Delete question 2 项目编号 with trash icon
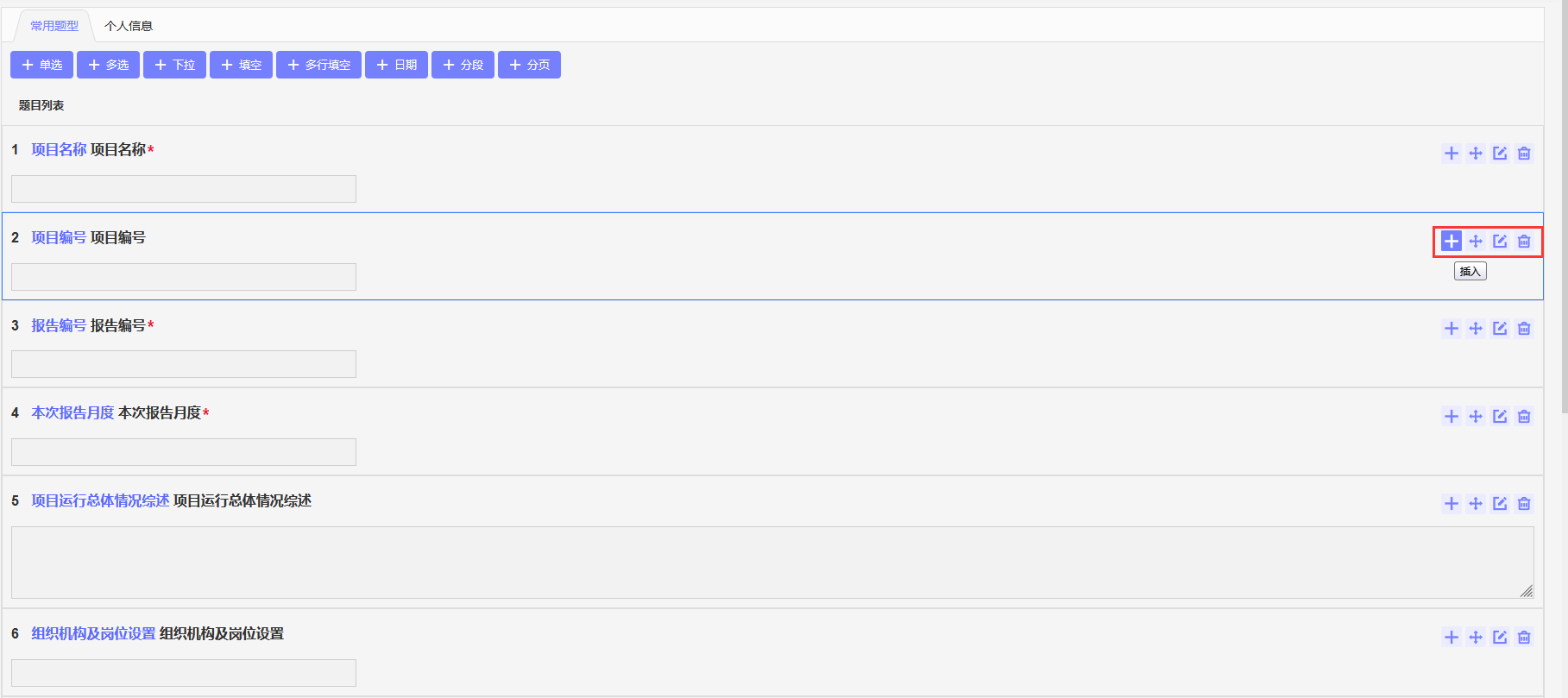This screenshot has width=1568, height=698. click(1524, 242)
